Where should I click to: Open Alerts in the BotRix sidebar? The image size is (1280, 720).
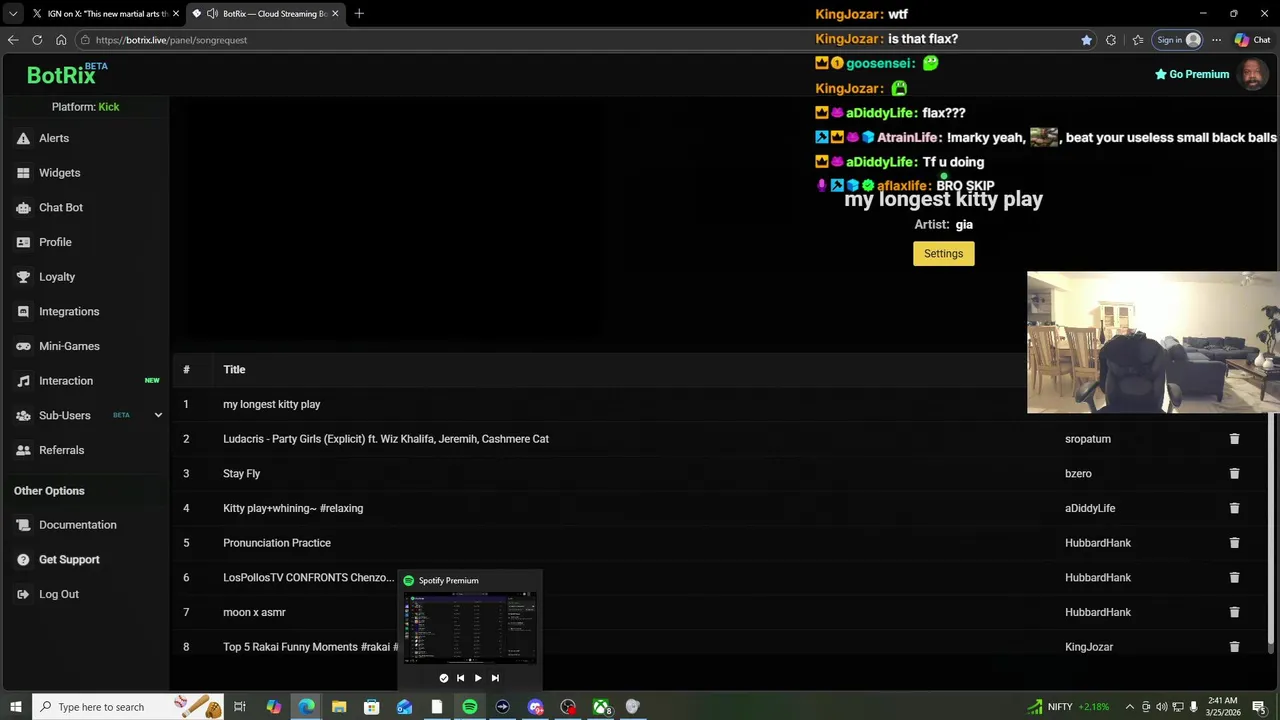pos(54,138)
